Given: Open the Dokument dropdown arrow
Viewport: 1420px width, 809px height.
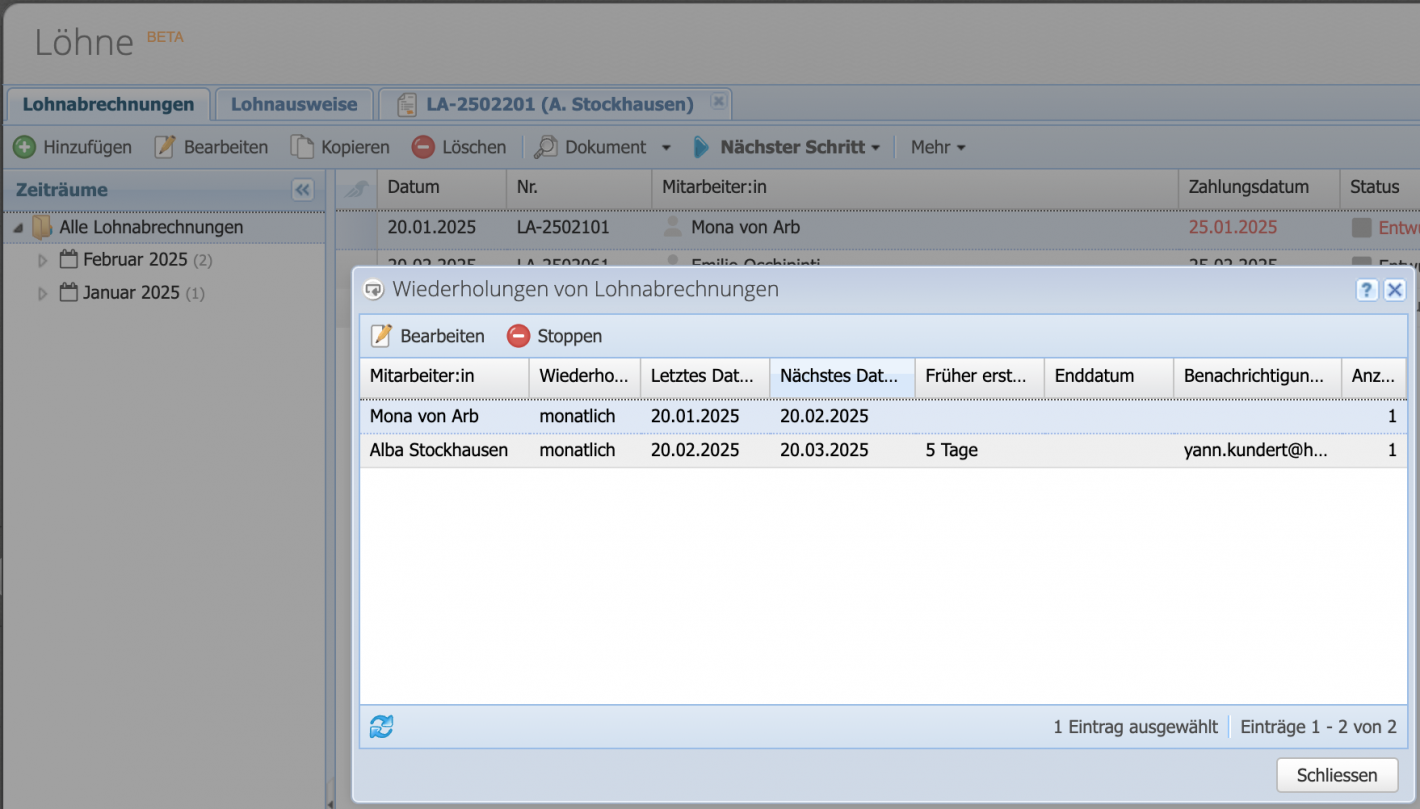Looking at the screenshot, I should (x=666, y=148).
